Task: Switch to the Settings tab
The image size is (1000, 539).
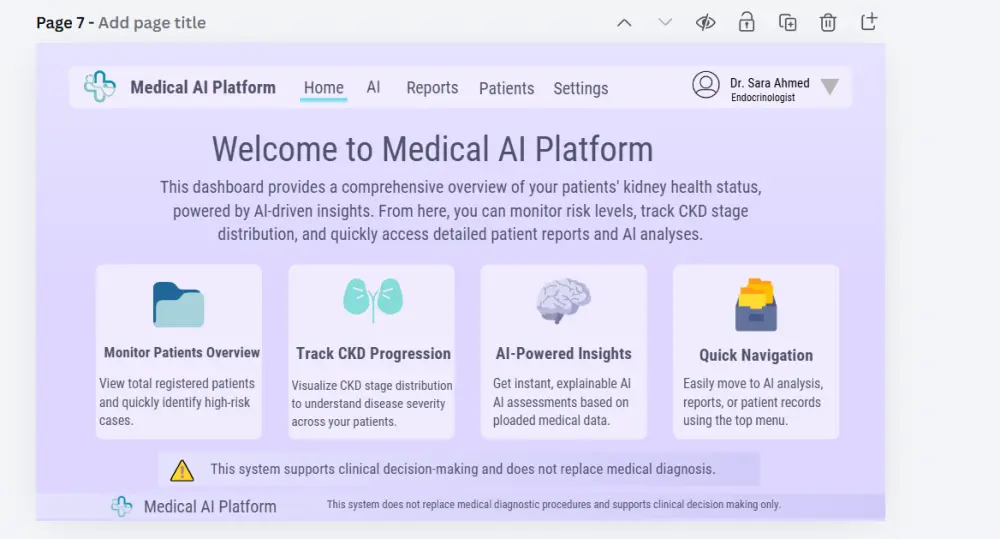Action: tap(580, 88)
